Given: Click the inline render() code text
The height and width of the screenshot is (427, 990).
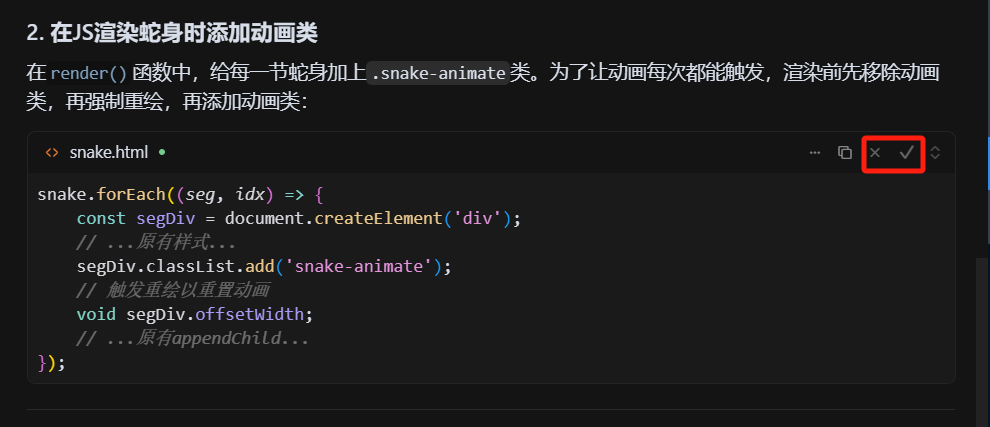Looking at the screenshot, I should pyautogui.click(x=89, y=74).
